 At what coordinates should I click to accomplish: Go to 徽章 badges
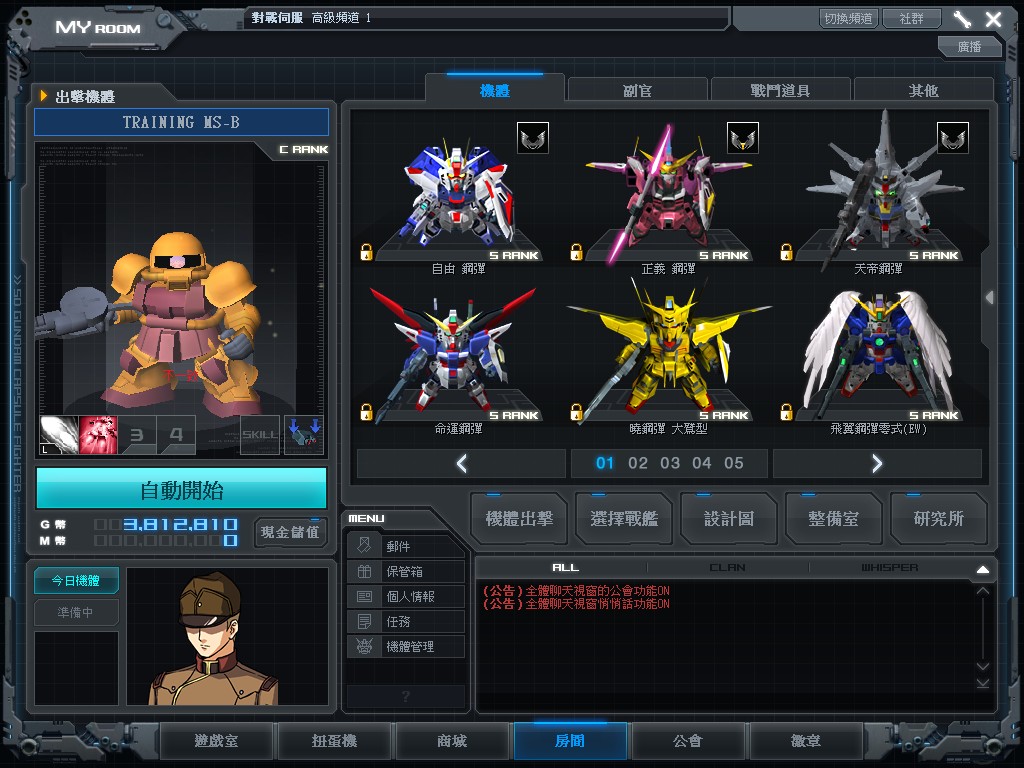point(806,741)
